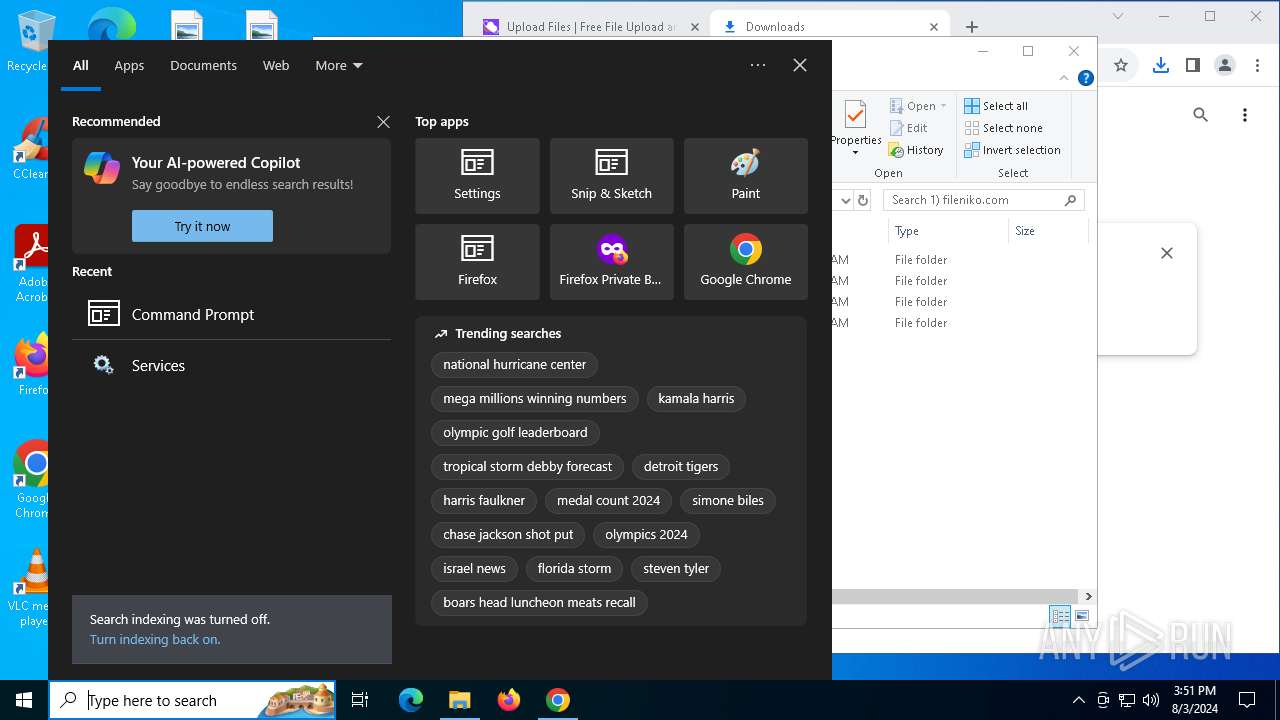The image size is (1280, 720).
Task: Refresh the Explorer folder view
Action: pyautogui.click(x=863, y=200)
